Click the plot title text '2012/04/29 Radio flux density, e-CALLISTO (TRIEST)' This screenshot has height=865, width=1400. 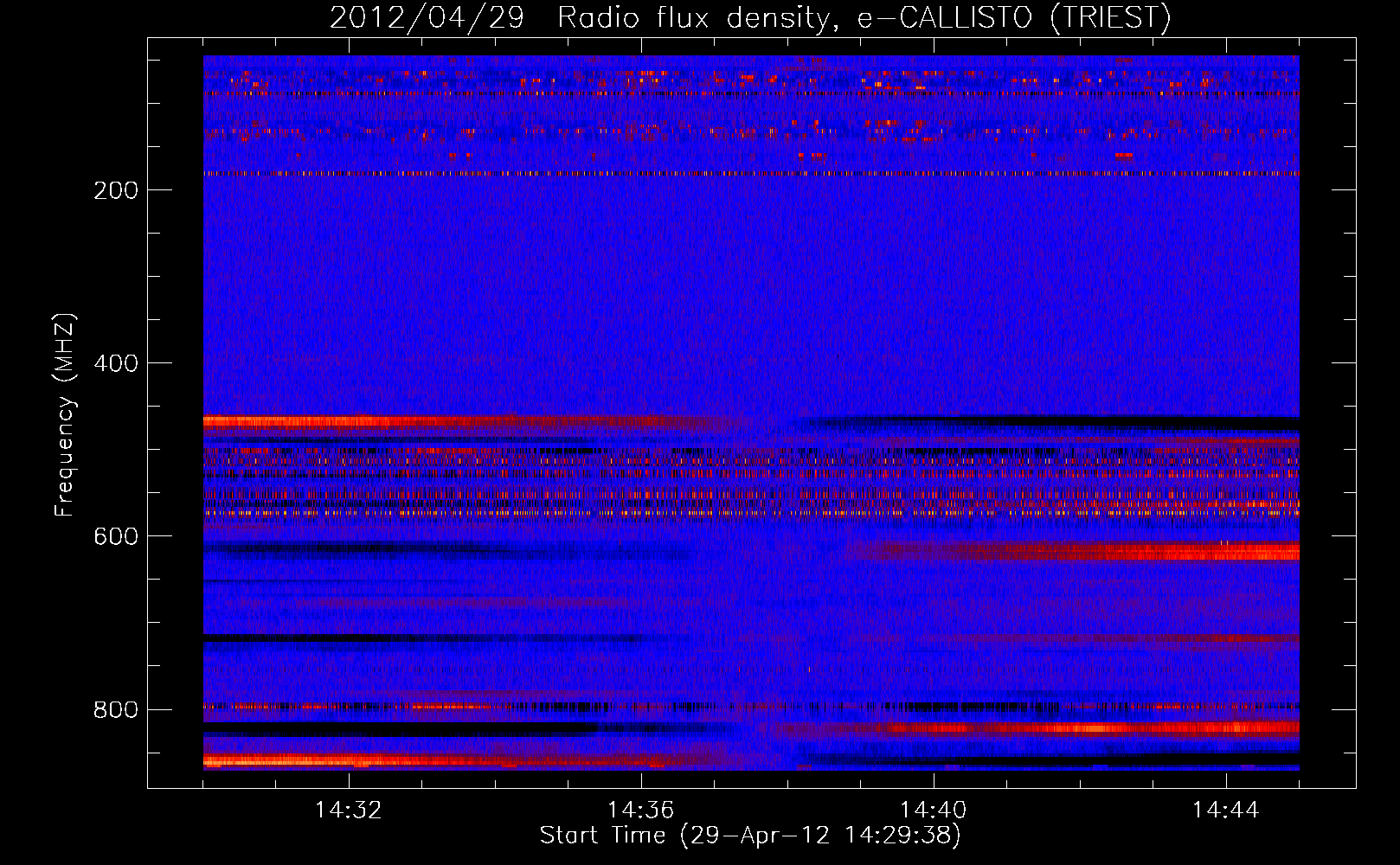pyautogui.click(x=750, y=17)
